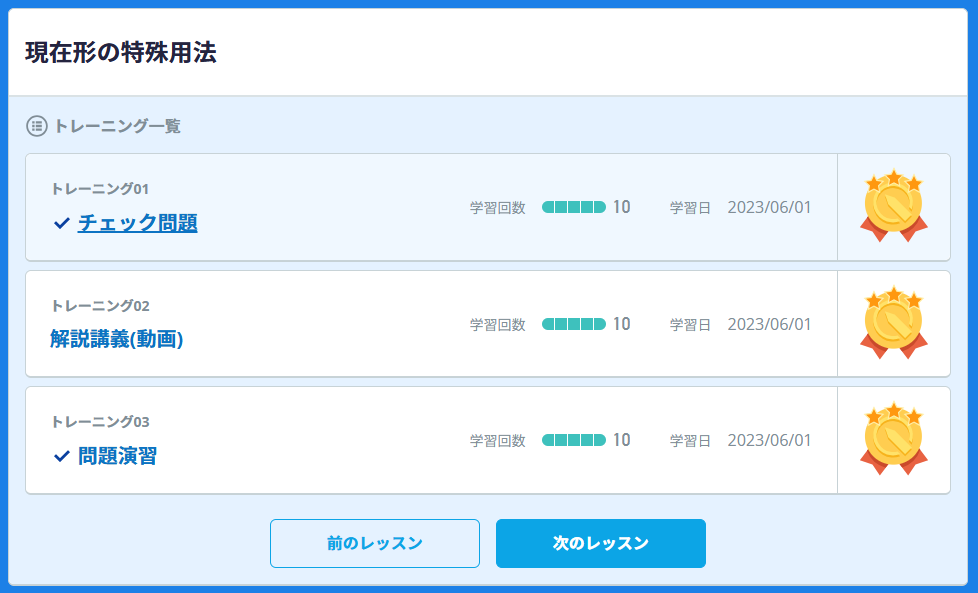The width and height of the screenshot is (978, 593).
Task: Click the checkmark icon next to 問題演習
Action: click(62, 457)
